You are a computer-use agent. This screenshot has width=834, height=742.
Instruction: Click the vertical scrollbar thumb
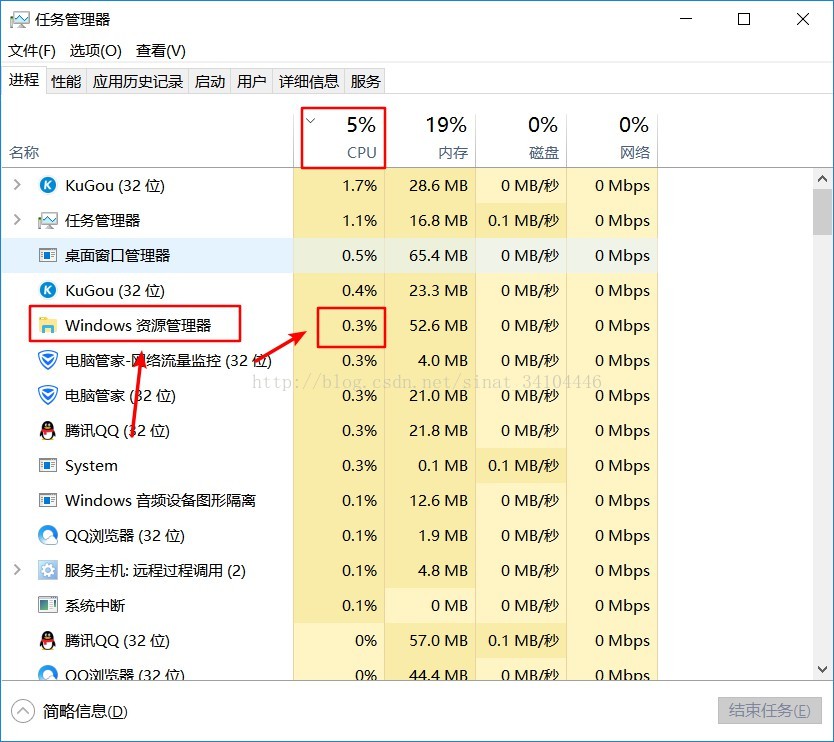(823, 212)
